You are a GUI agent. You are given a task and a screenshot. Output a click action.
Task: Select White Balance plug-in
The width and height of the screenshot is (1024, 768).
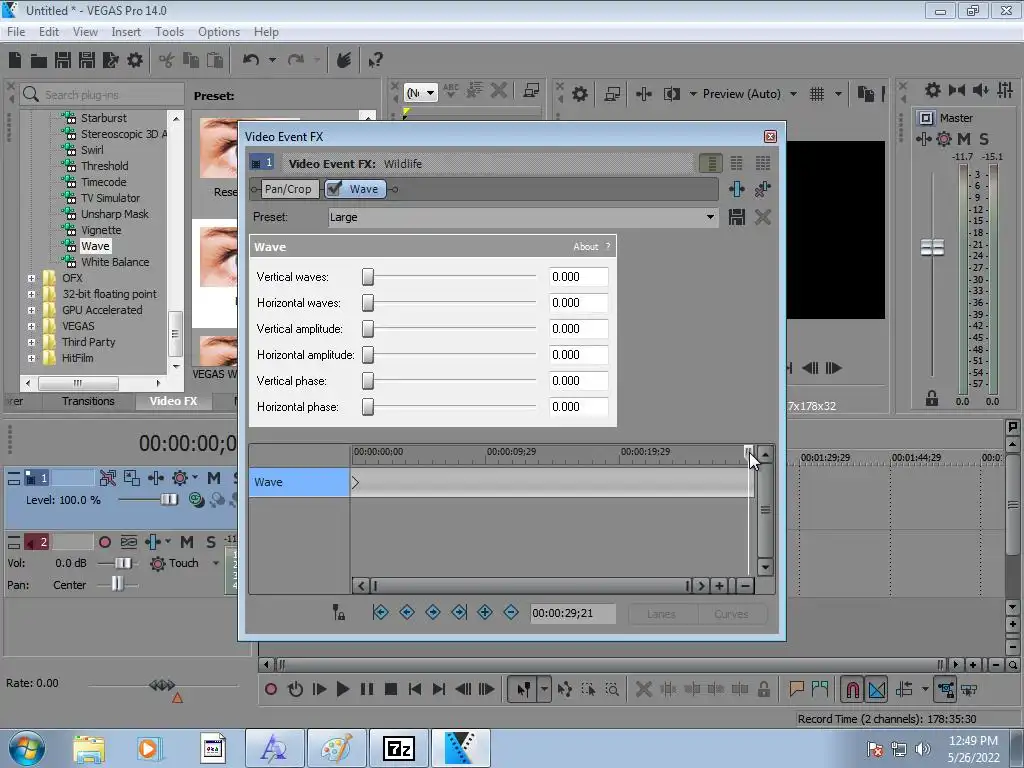[115, 262]
